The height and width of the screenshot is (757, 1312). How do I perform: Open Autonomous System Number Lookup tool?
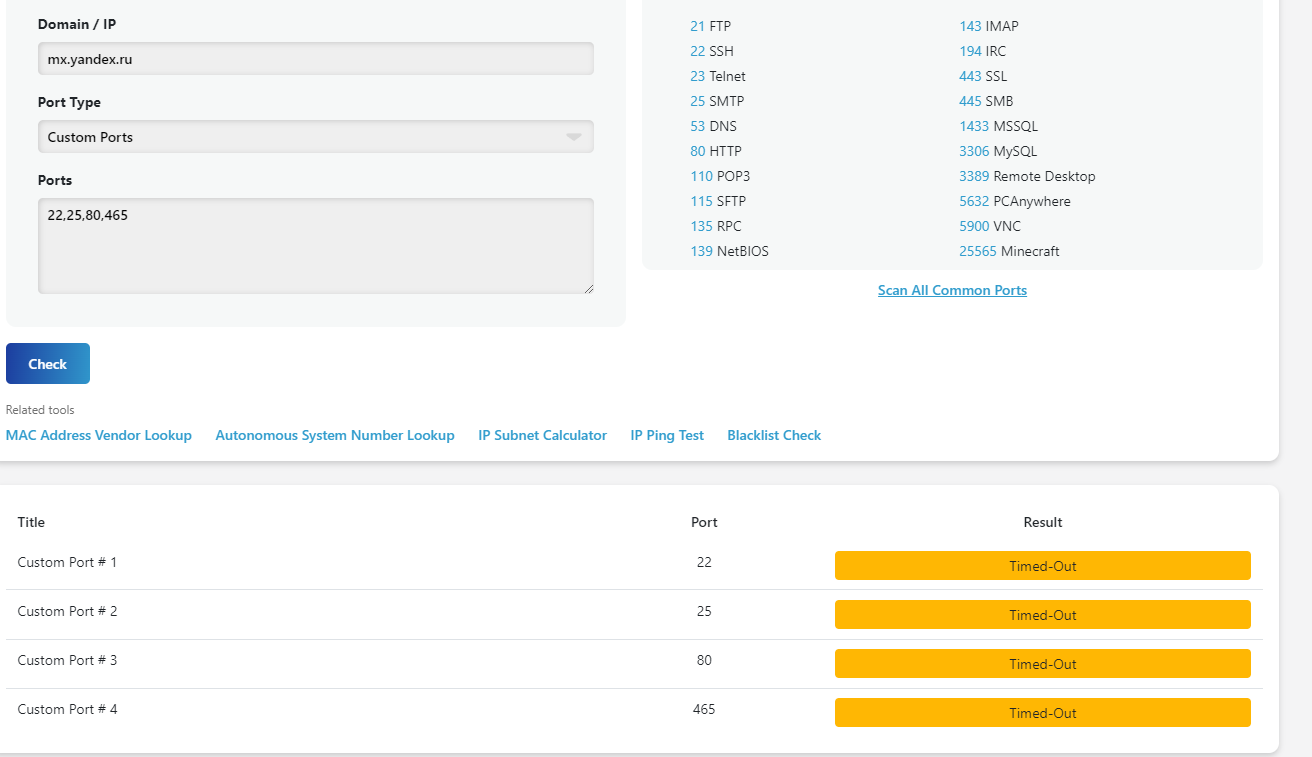tap(335, 435)
